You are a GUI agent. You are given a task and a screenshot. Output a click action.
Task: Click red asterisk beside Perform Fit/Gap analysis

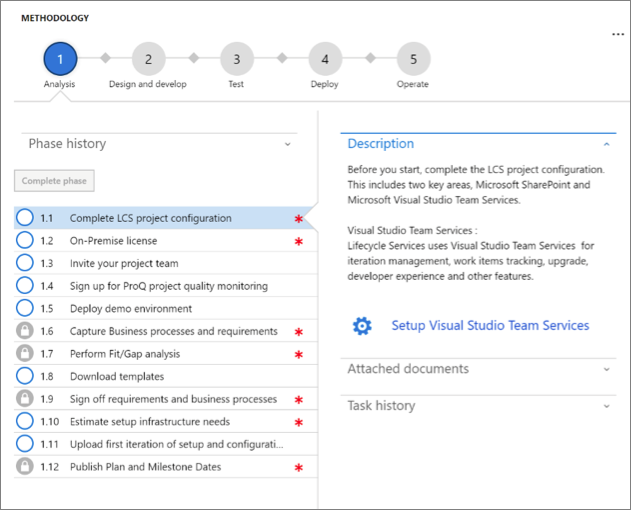point(299,354)
